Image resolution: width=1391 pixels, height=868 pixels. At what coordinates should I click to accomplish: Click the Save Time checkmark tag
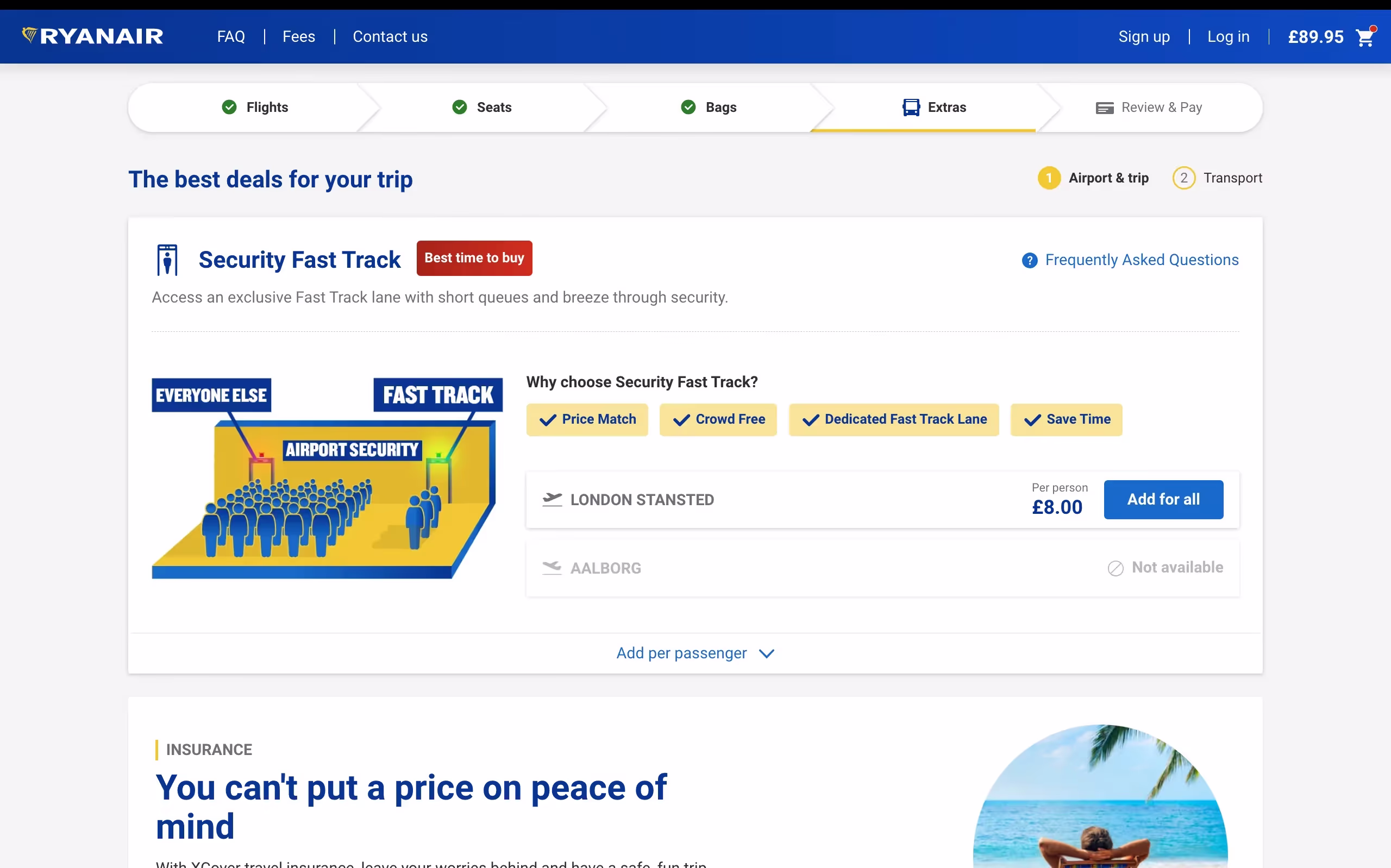(x=1066, y=420)
